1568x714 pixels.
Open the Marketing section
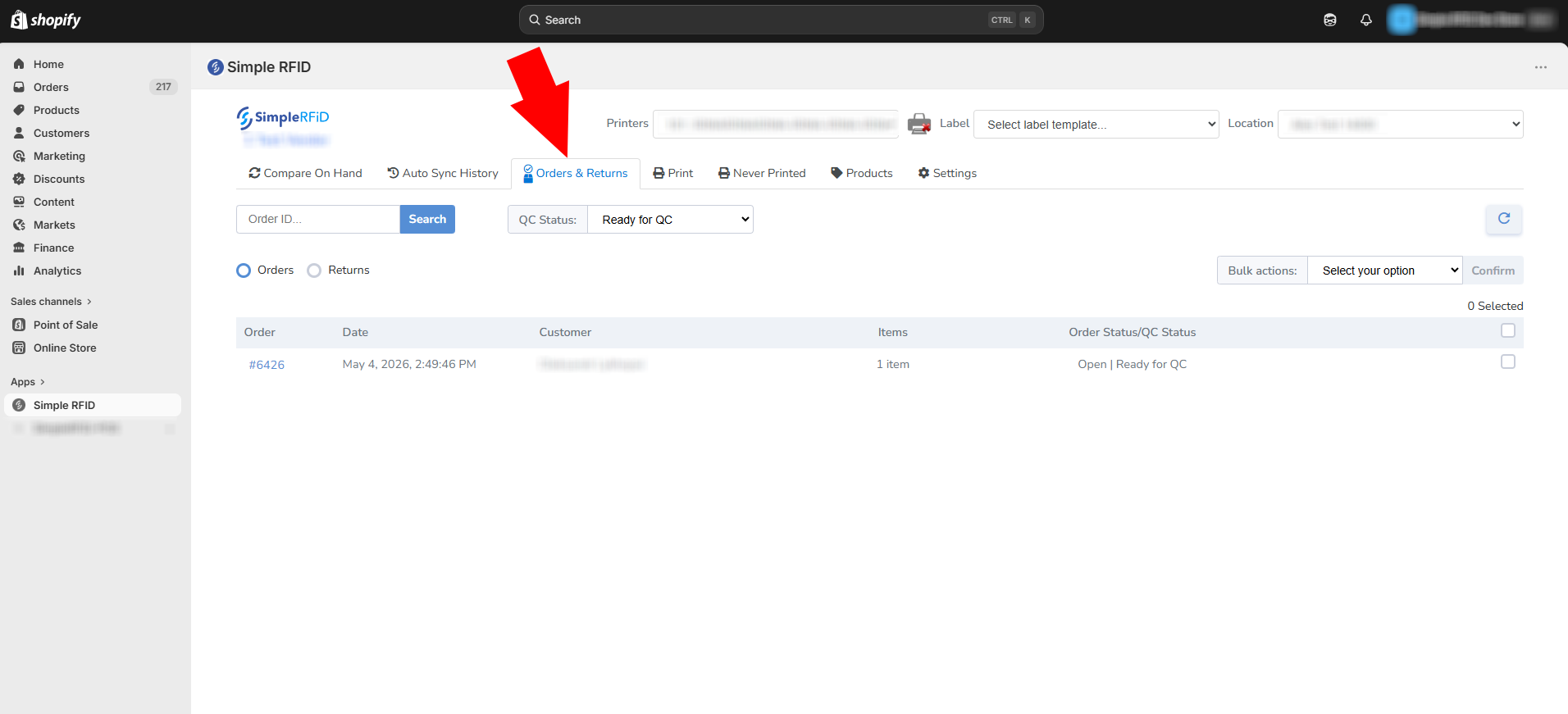point(59,156)
